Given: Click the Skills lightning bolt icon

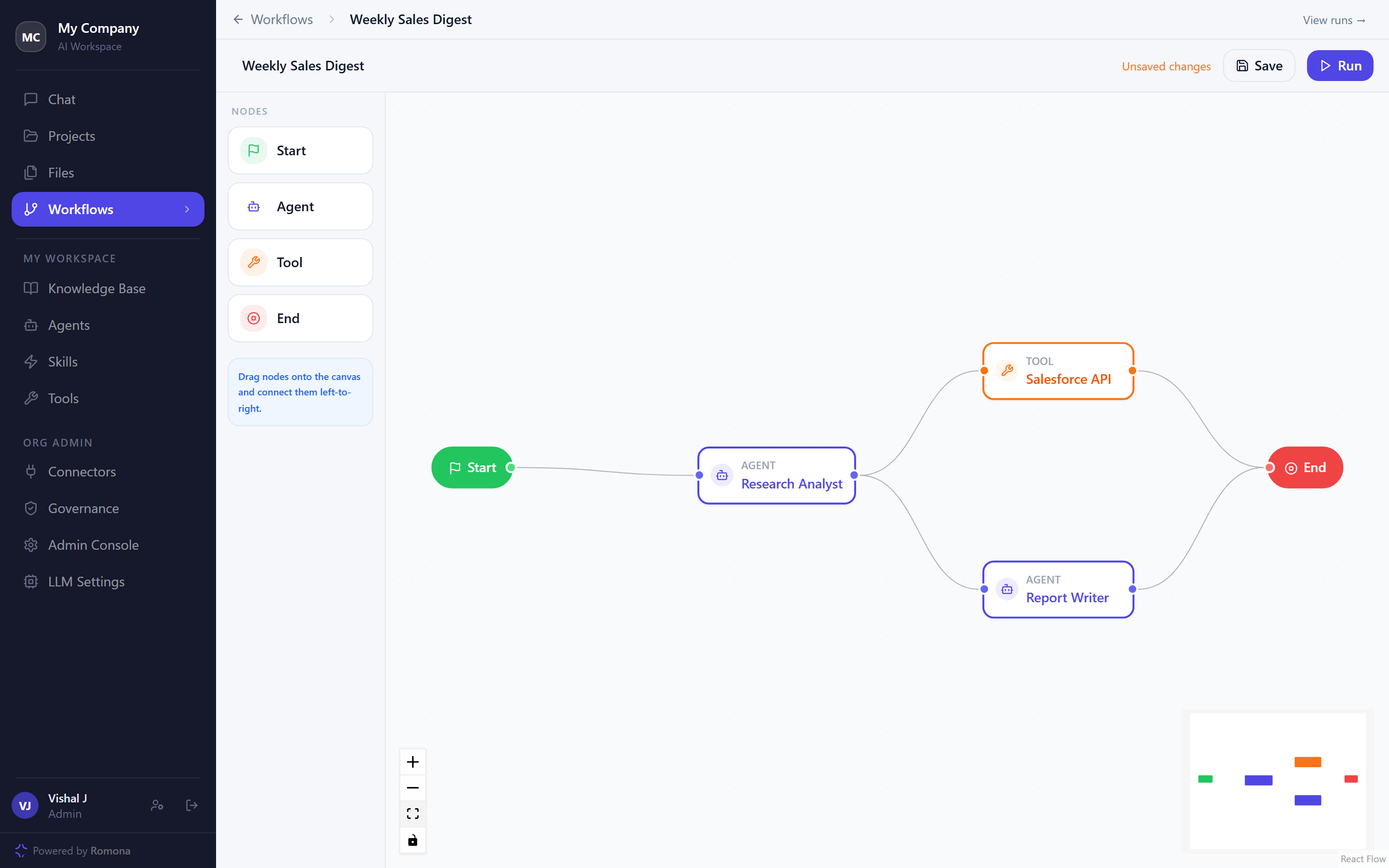Looking at the screenshot, I should tap(31, 362).
